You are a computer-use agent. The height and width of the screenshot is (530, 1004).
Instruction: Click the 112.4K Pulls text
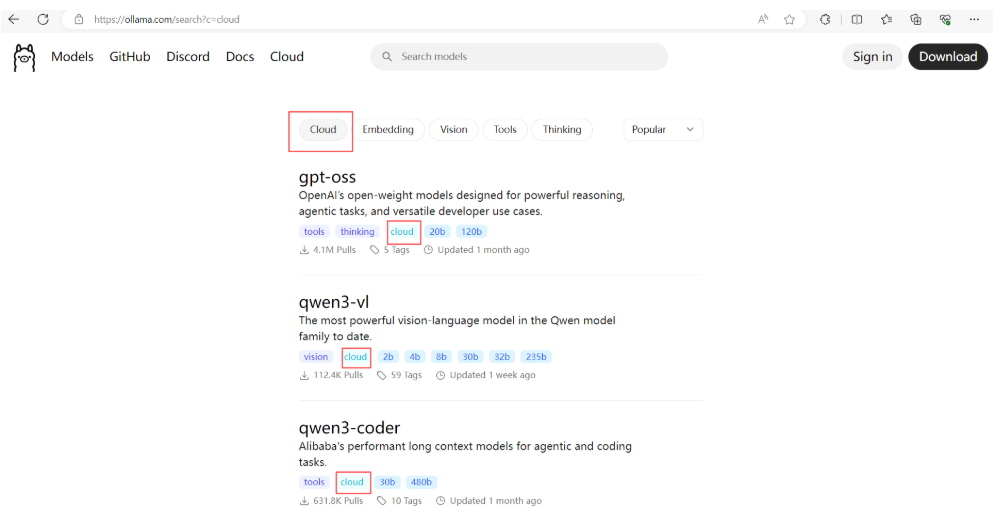[338, 375]
